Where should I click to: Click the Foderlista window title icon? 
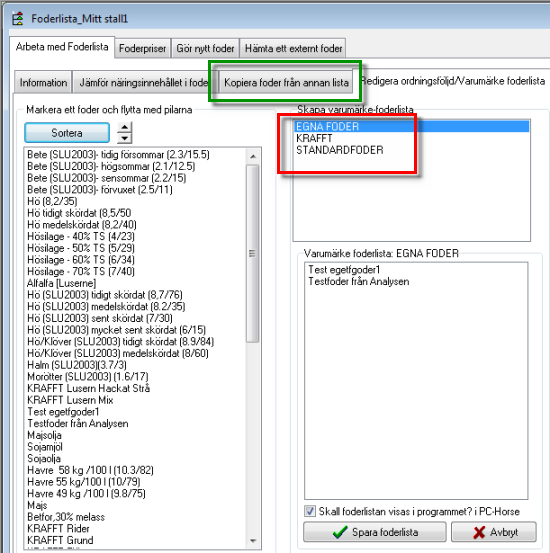(18, 18)
